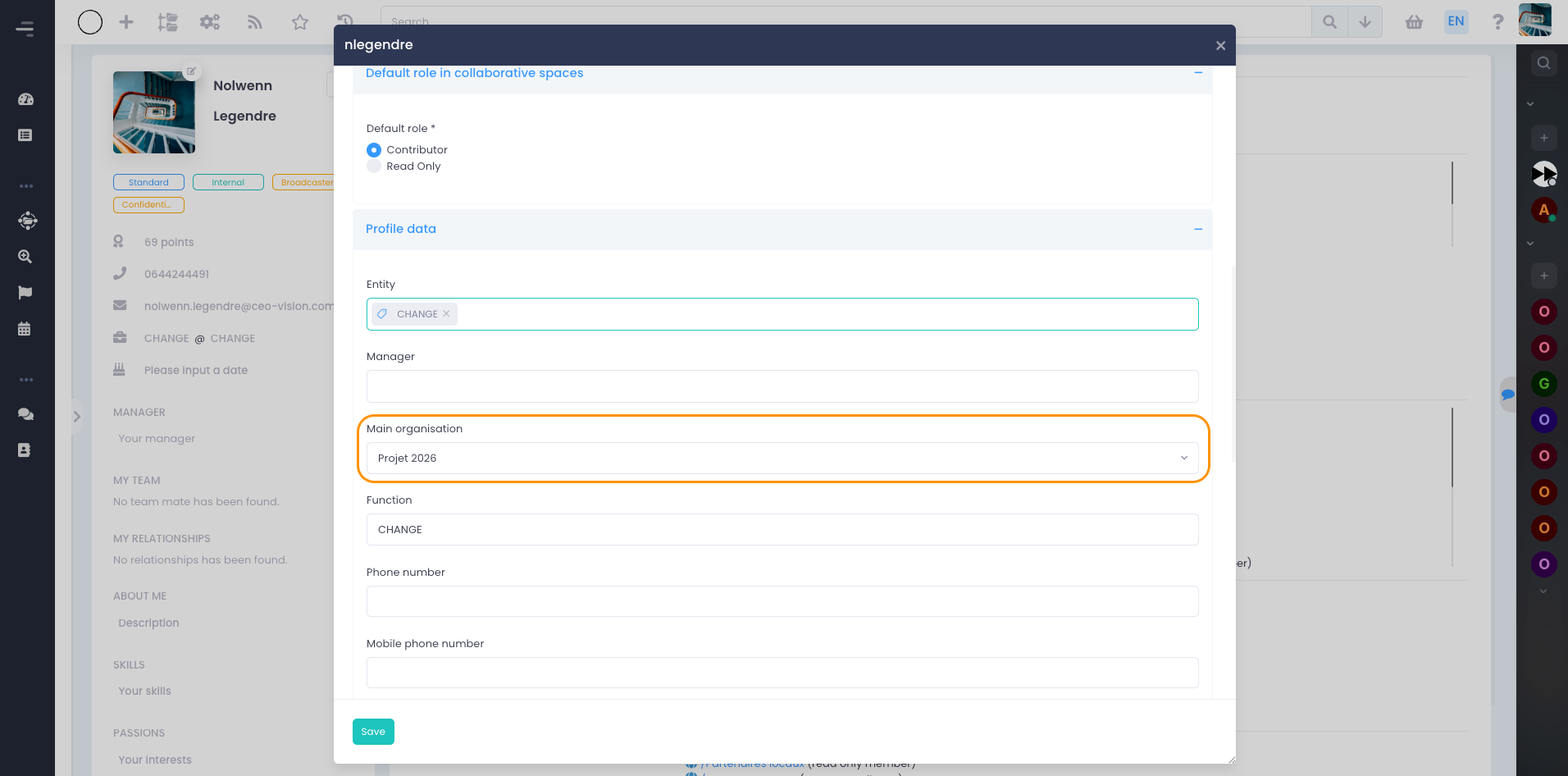Open the favorites star icon in top toolbar

300,22
